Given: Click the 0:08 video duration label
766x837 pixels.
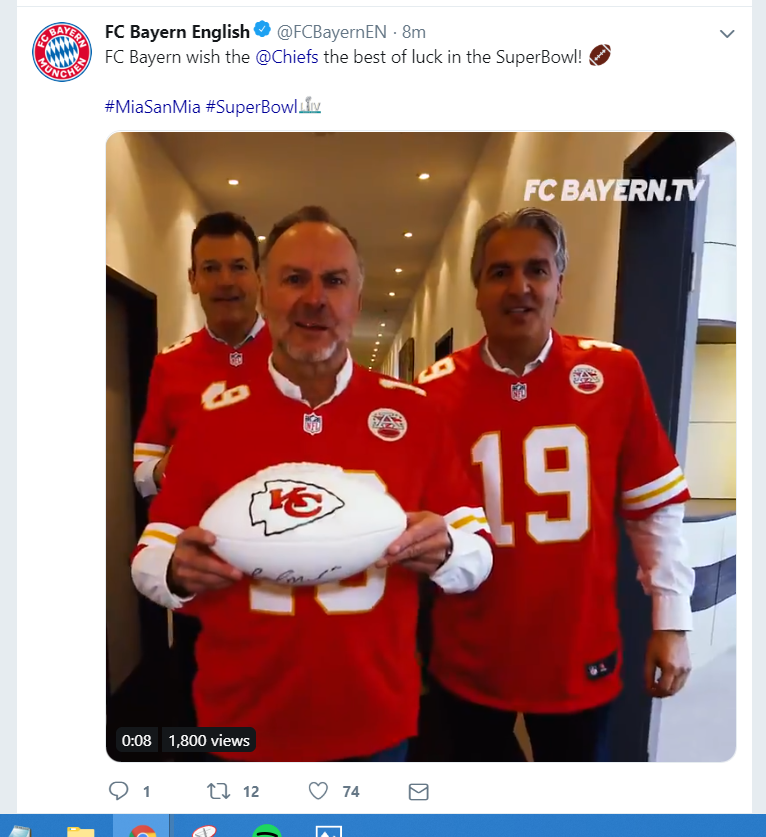Looking at the screenshot, I should (136, 740).
